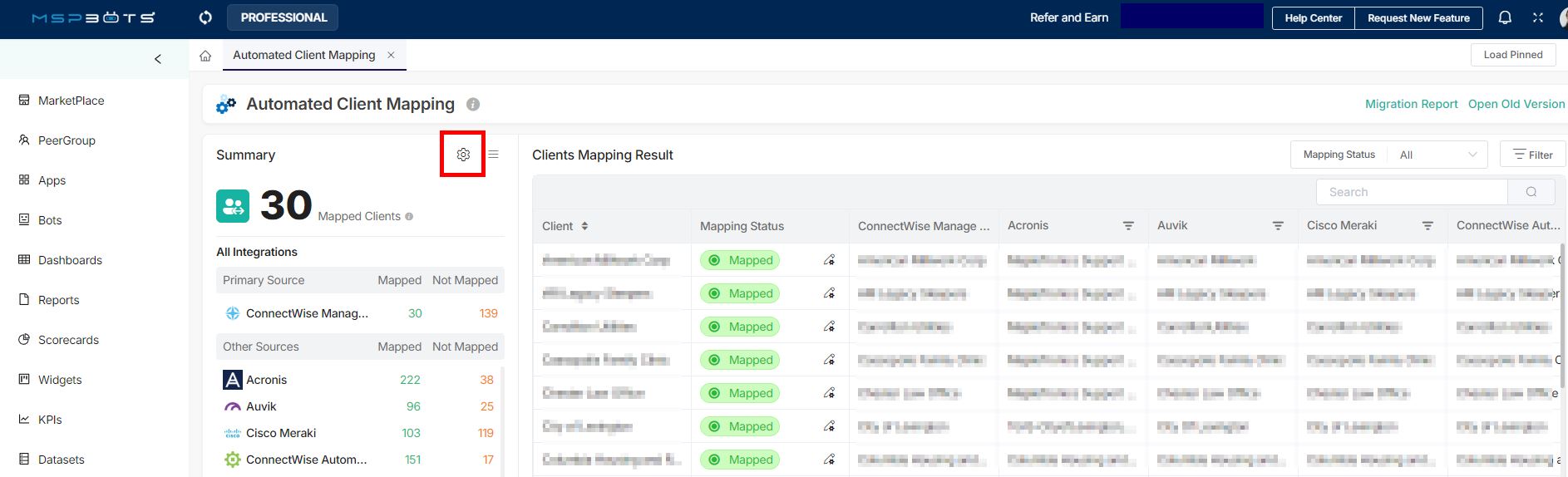Image resolution: width=1568 pixels, height=477 pixels.
Task: Click the info icon next to Mapped Clients
Action: click(x=408, y=217)
